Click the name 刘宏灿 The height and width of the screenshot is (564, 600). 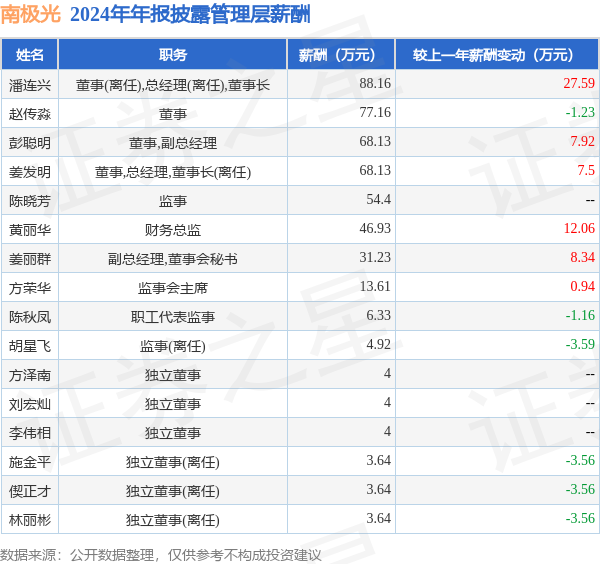[x=30, y=404]
